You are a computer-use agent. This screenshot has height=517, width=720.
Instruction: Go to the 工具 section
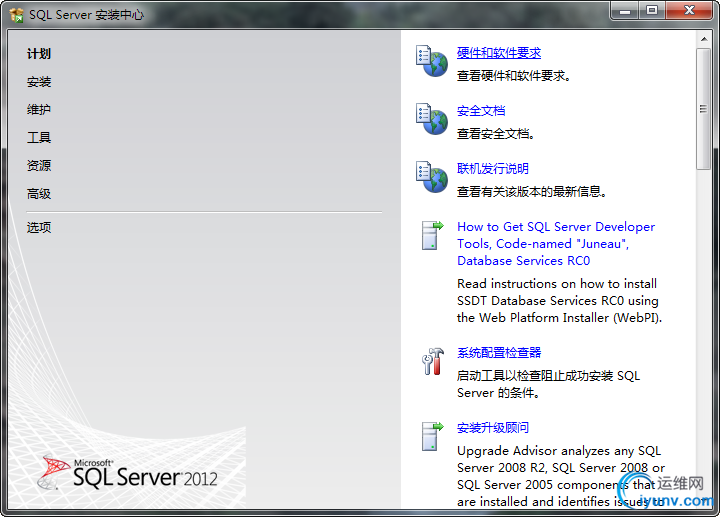[39, 138]
